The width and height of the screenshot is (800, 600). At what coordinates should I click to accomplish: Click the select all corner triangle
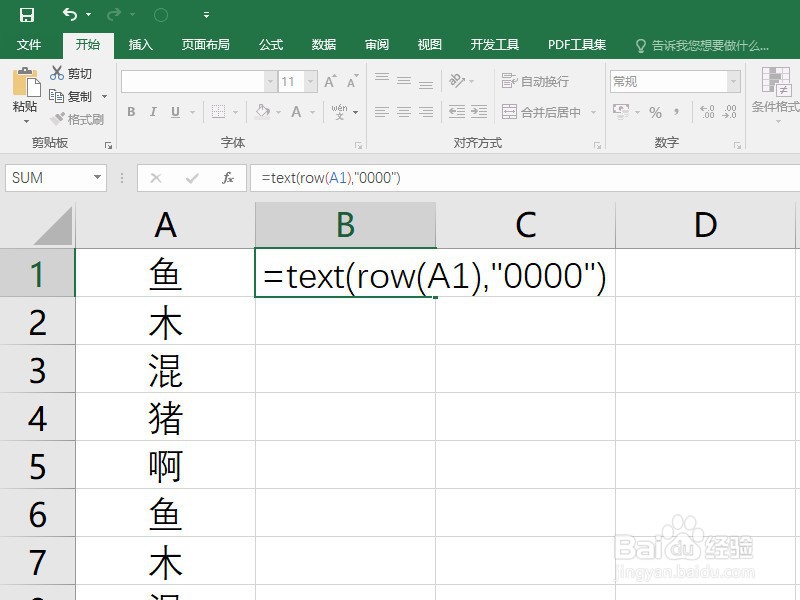click(x=53, y=226)
